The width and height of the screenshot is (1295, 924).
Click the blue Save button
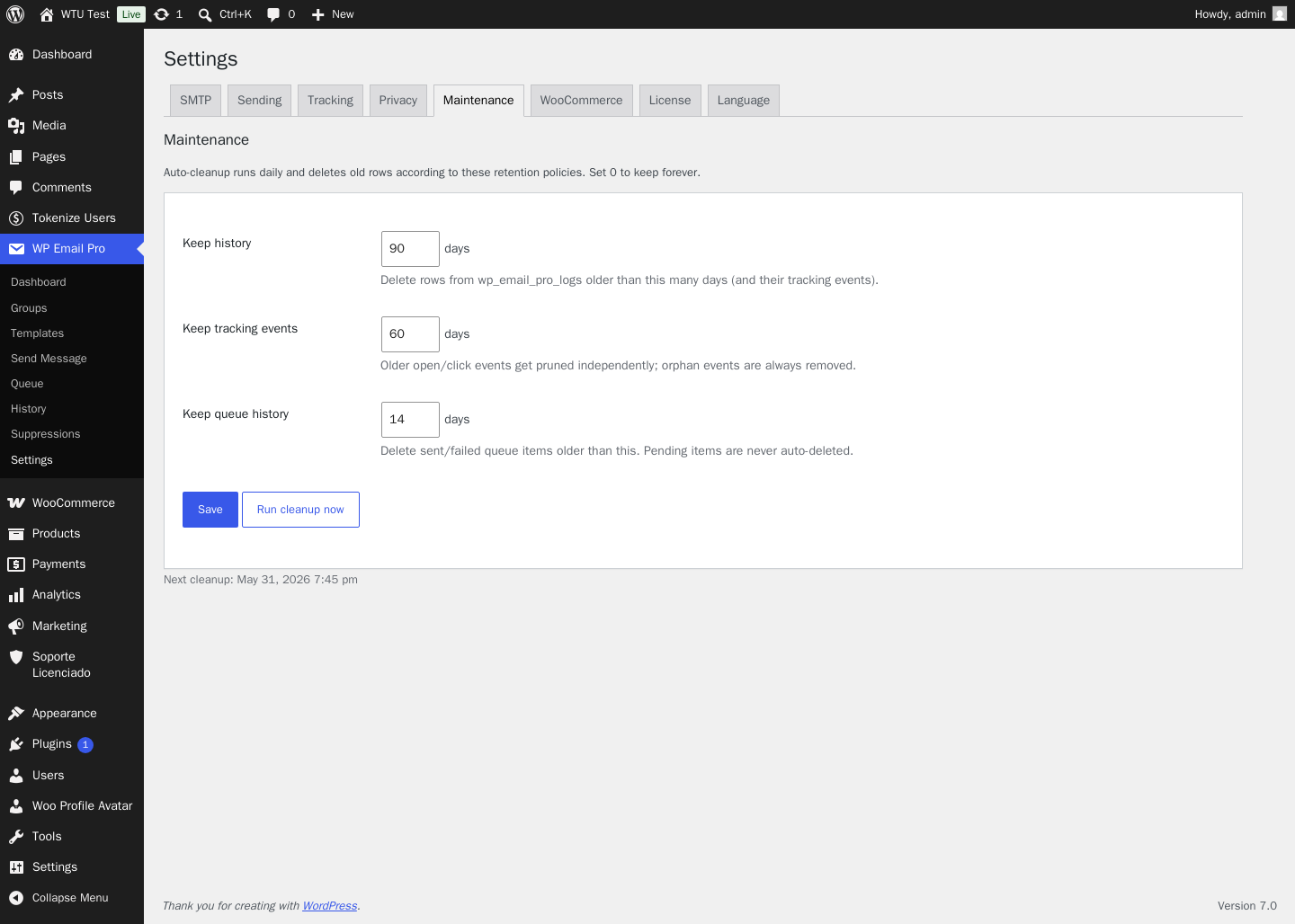(210, 510)
